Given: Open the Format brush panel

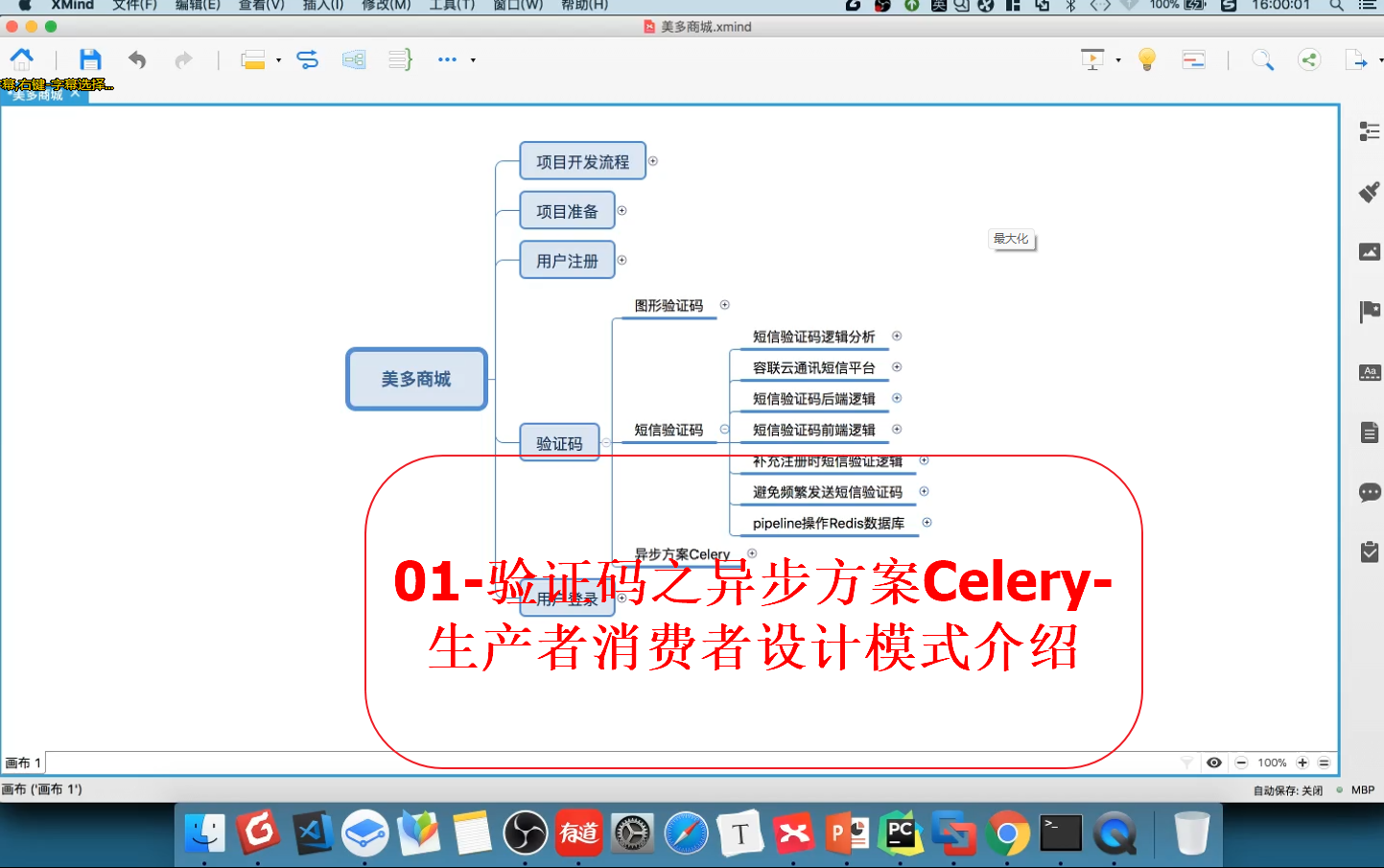Looking at the screenshot, I should [x=1370, y=192].
